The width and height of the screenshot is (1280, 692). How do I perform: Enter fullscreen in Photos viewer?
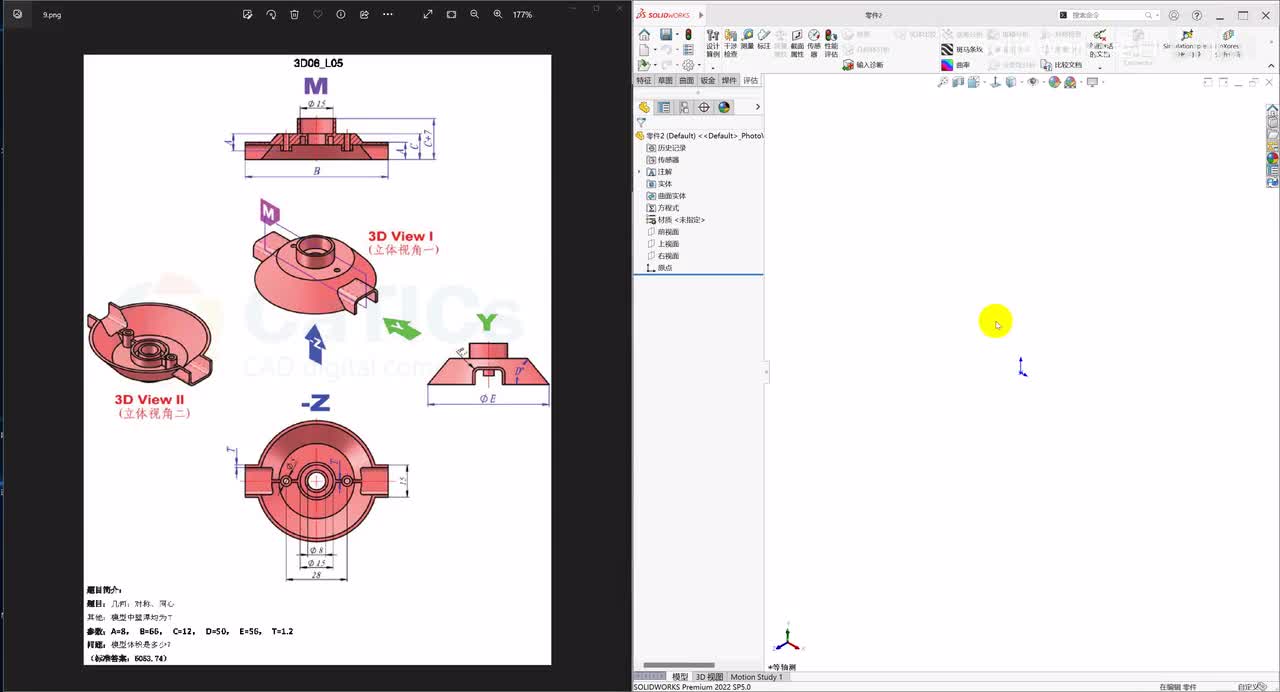tap(428, 14)
